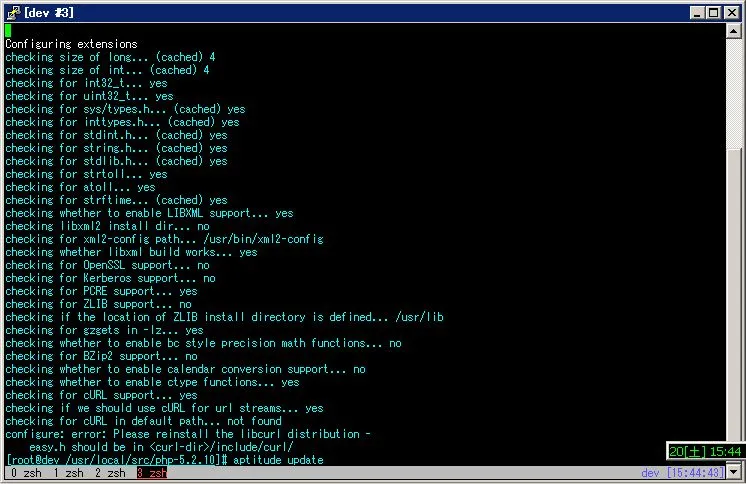Maximize the dev #3 terminal window

(713, 12)
